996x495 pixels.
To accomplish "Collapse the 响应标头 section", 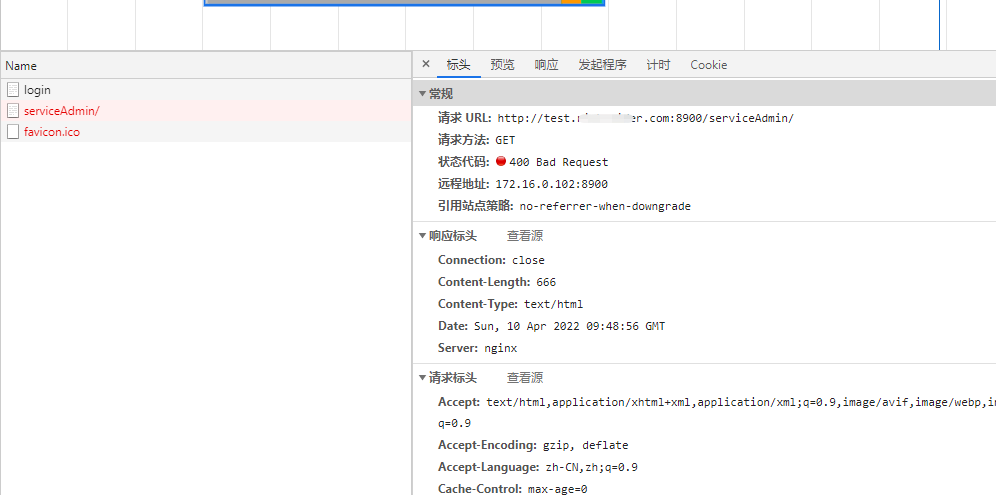I will tap(422, 236).
